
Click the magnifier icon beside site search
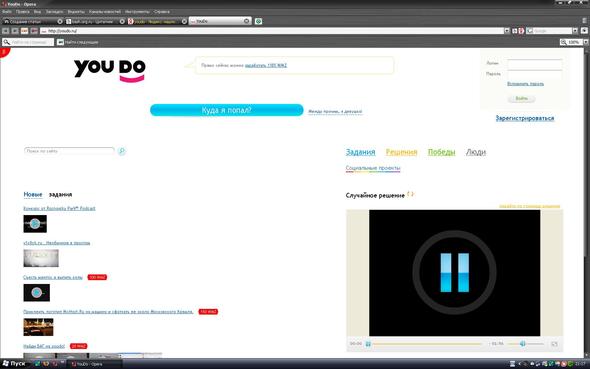click(122, 151)
